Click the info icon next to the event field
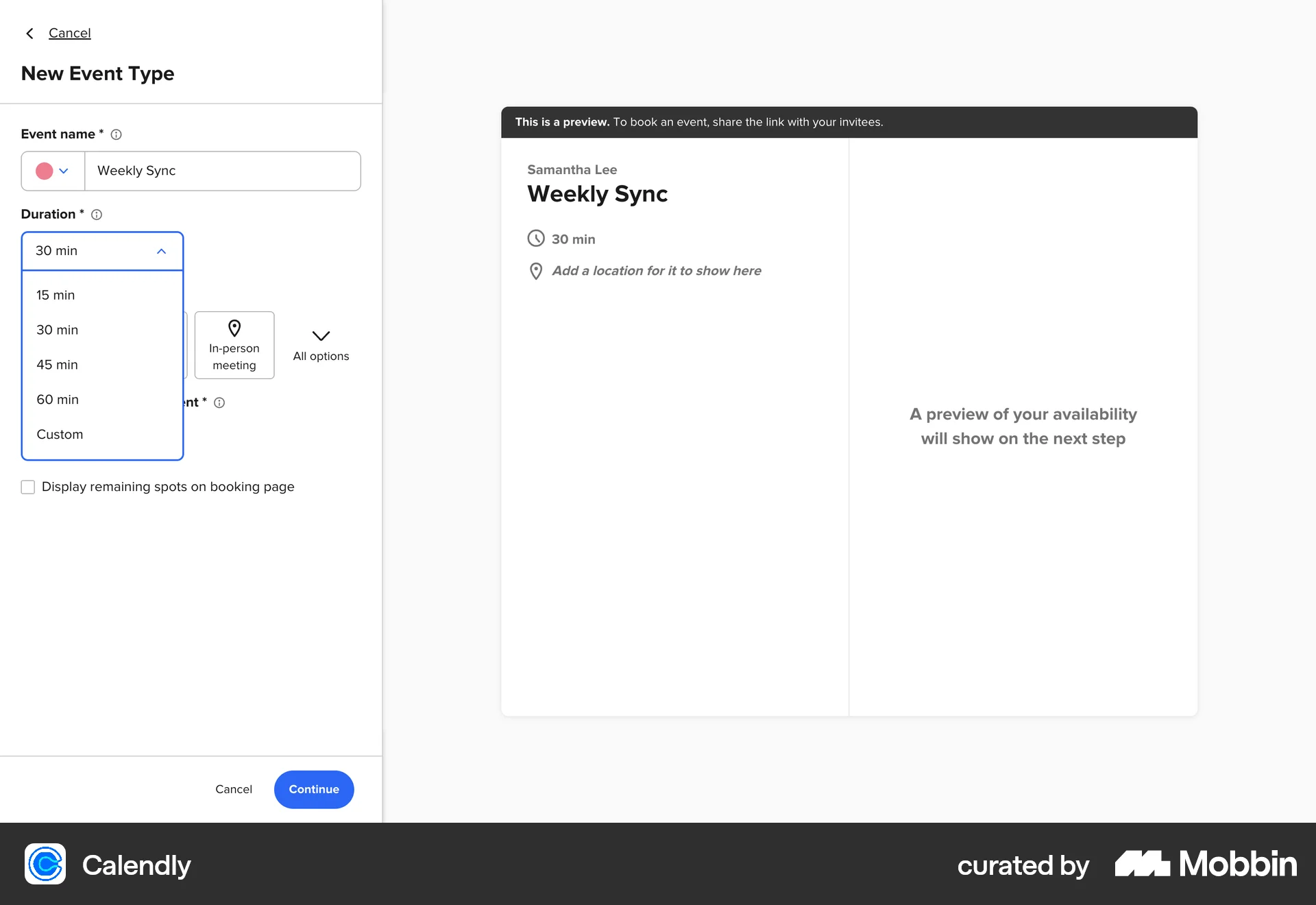 click(x=219, y=402)
